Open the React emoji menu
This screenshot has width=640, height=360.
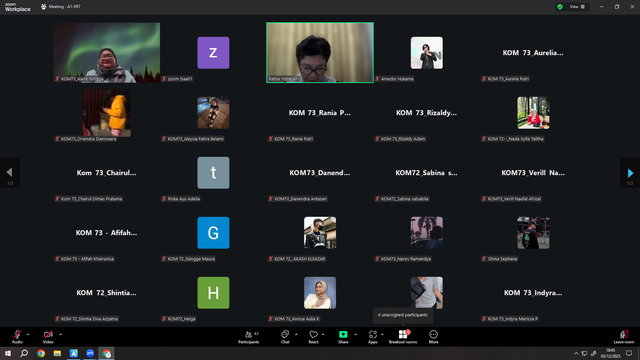coord(313,337)
